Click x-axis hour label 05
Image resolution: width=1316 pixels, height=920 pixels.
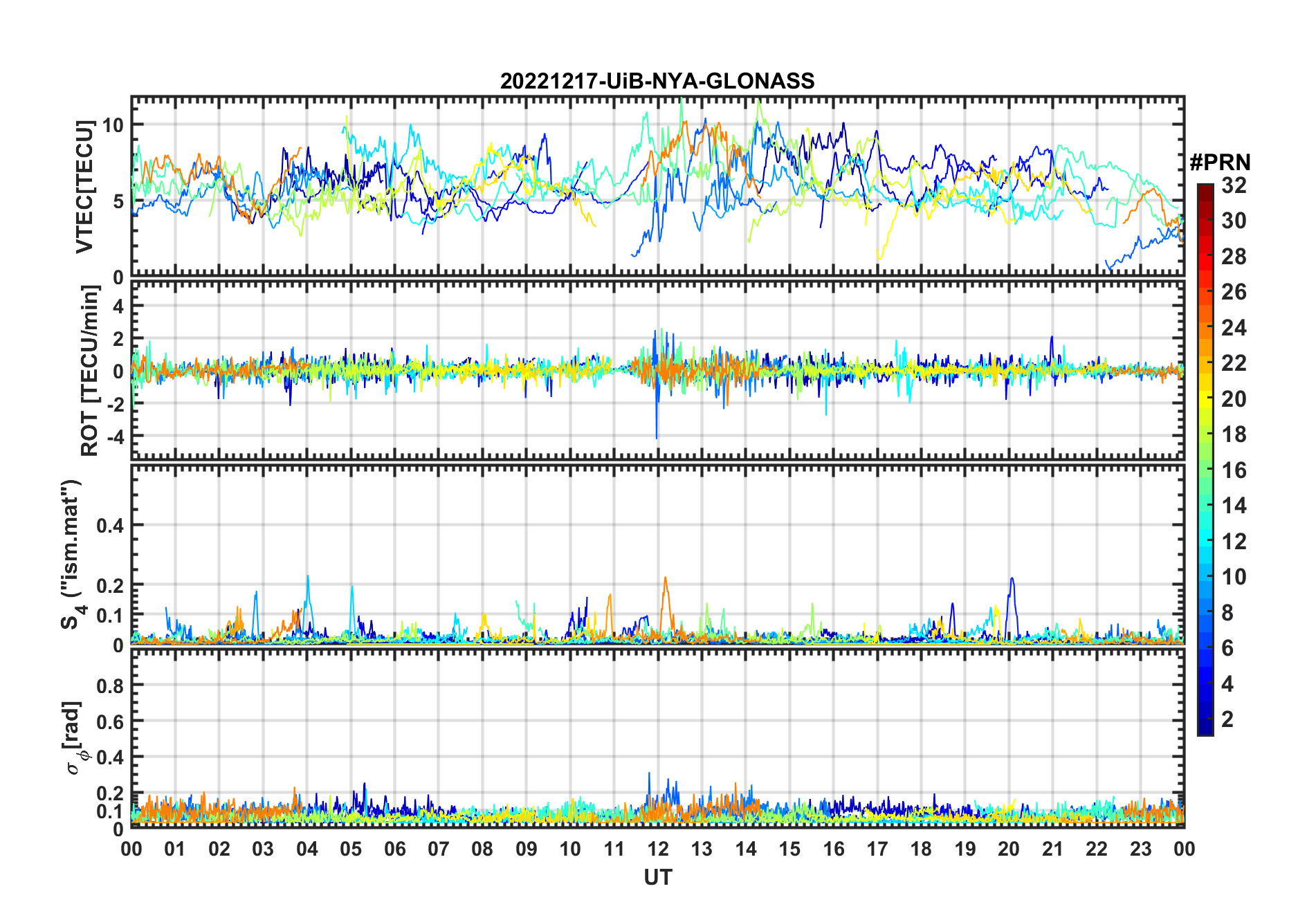351,848
